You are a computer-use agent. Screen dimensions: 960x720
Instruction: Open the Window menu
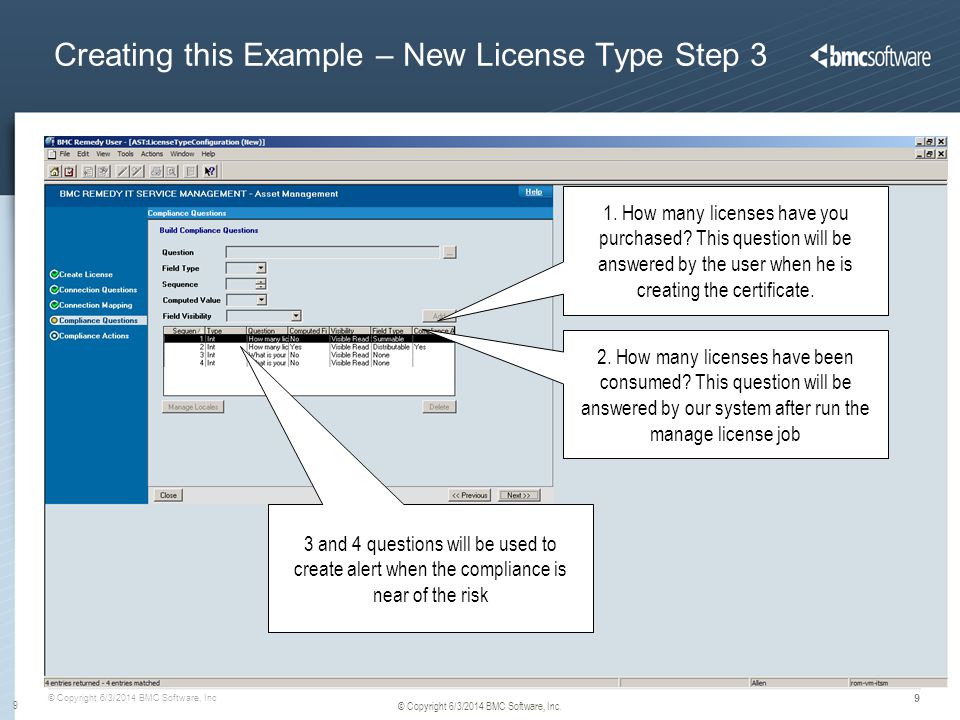[x=182, y=154]
